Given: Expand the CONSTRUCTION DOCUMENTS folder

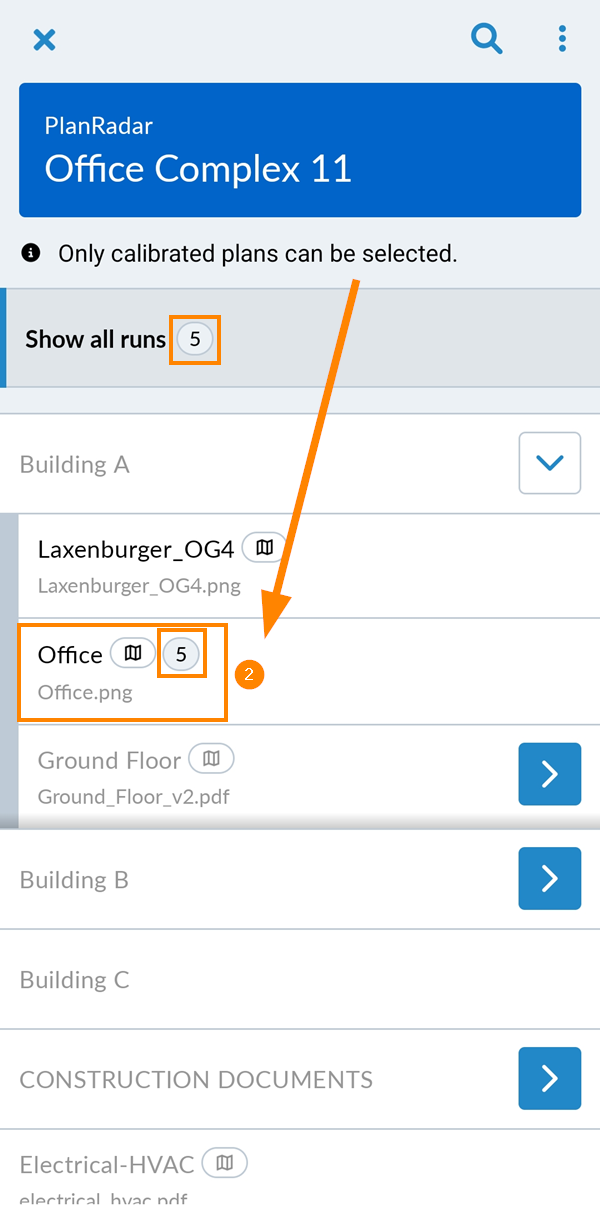Looking at the screenshot, I should (549, 1078).
